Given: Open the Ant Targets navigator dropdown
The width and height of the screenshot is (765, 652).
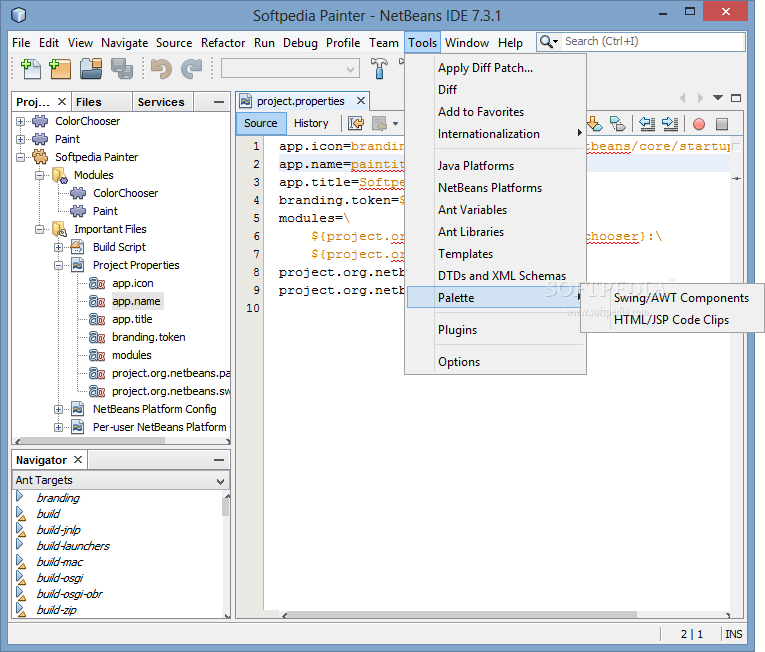Looking at the screenshot, I should point(220,481).
